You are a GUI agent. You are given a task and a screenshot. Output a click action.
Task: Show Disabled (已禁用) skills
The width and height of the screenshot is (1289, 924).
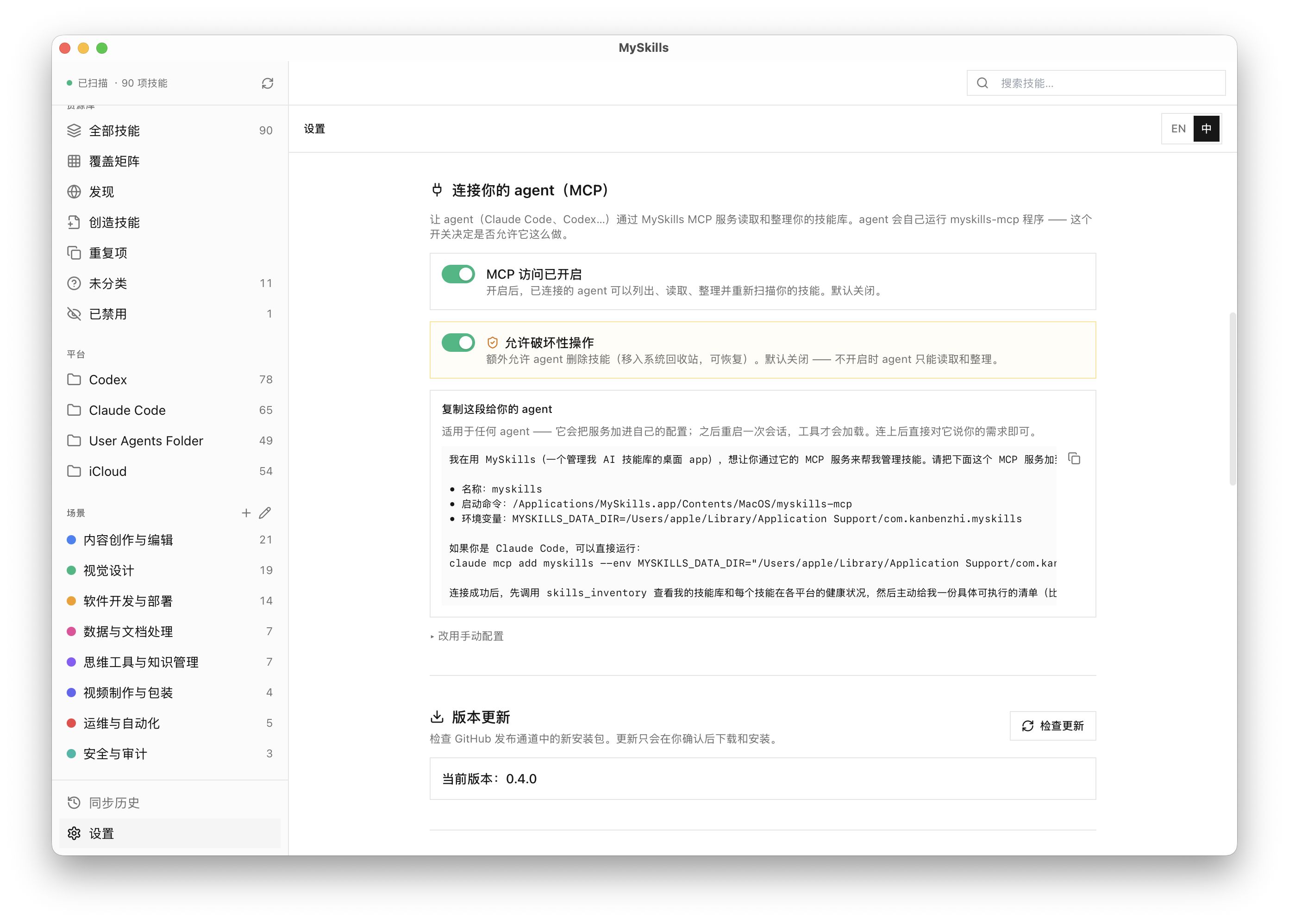[169, 314]
